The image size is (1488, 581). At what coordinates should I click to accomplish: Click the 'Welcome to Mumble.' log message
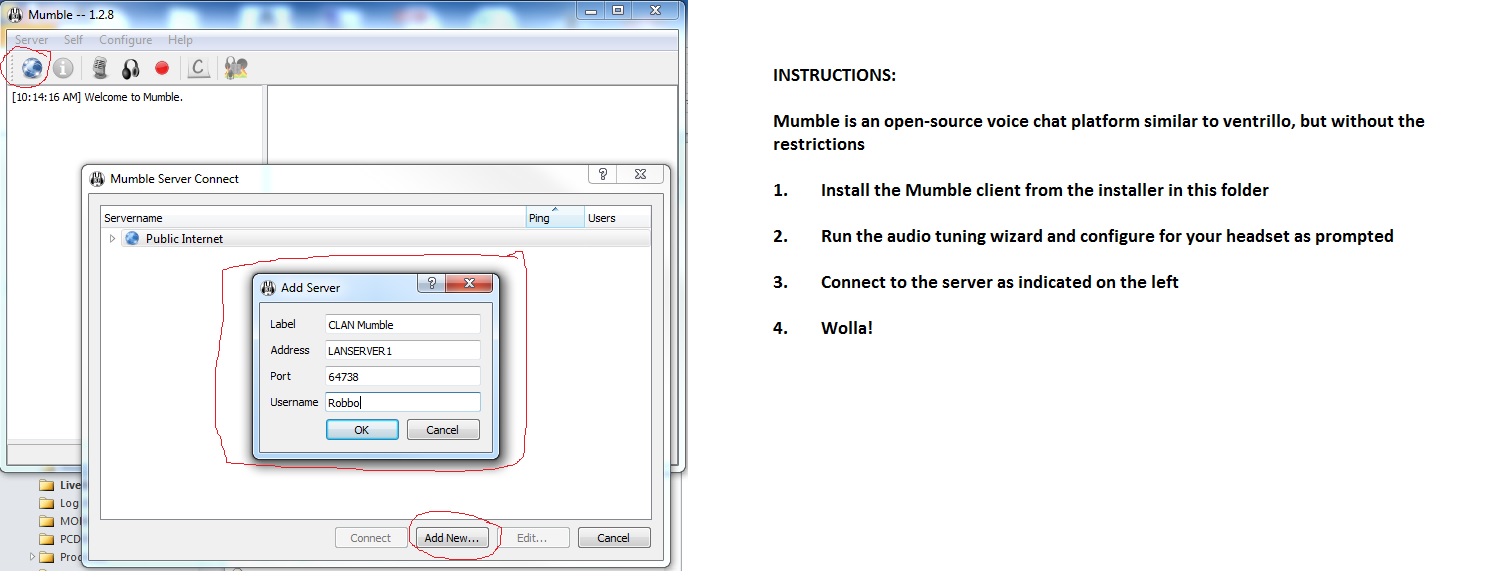(133, 98)
